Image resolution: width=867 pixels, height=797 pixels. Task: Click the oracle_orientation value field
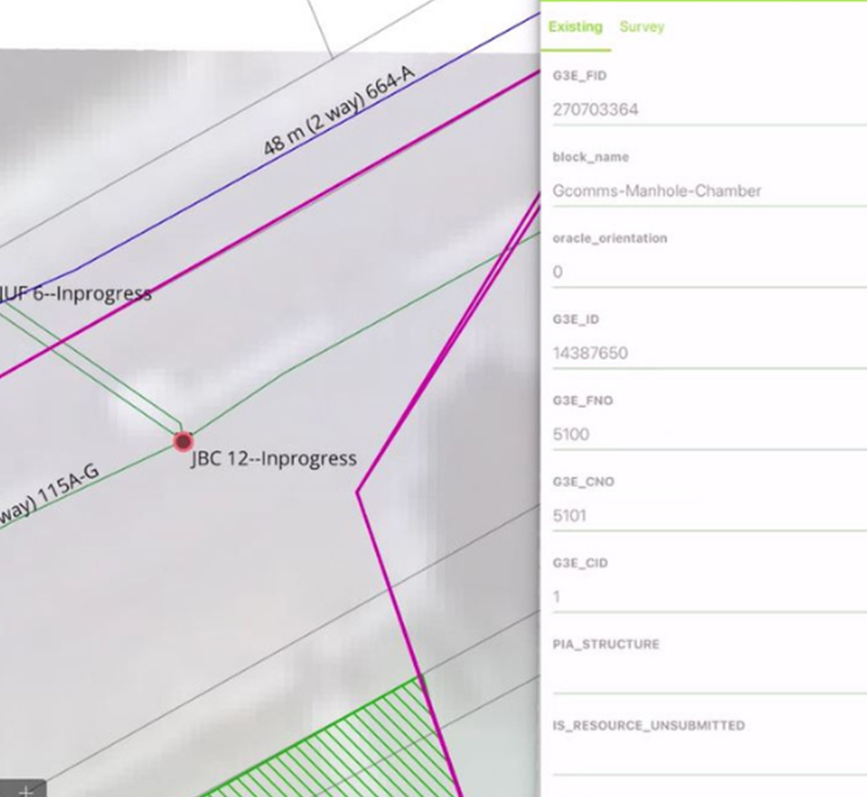700,272
